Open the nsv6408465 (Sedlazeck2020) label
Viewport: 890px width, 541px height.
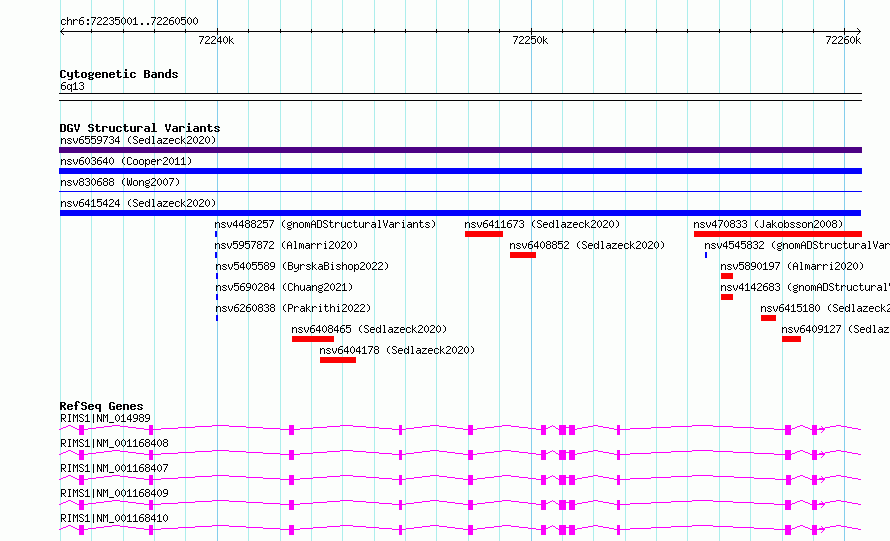(369, 329)
